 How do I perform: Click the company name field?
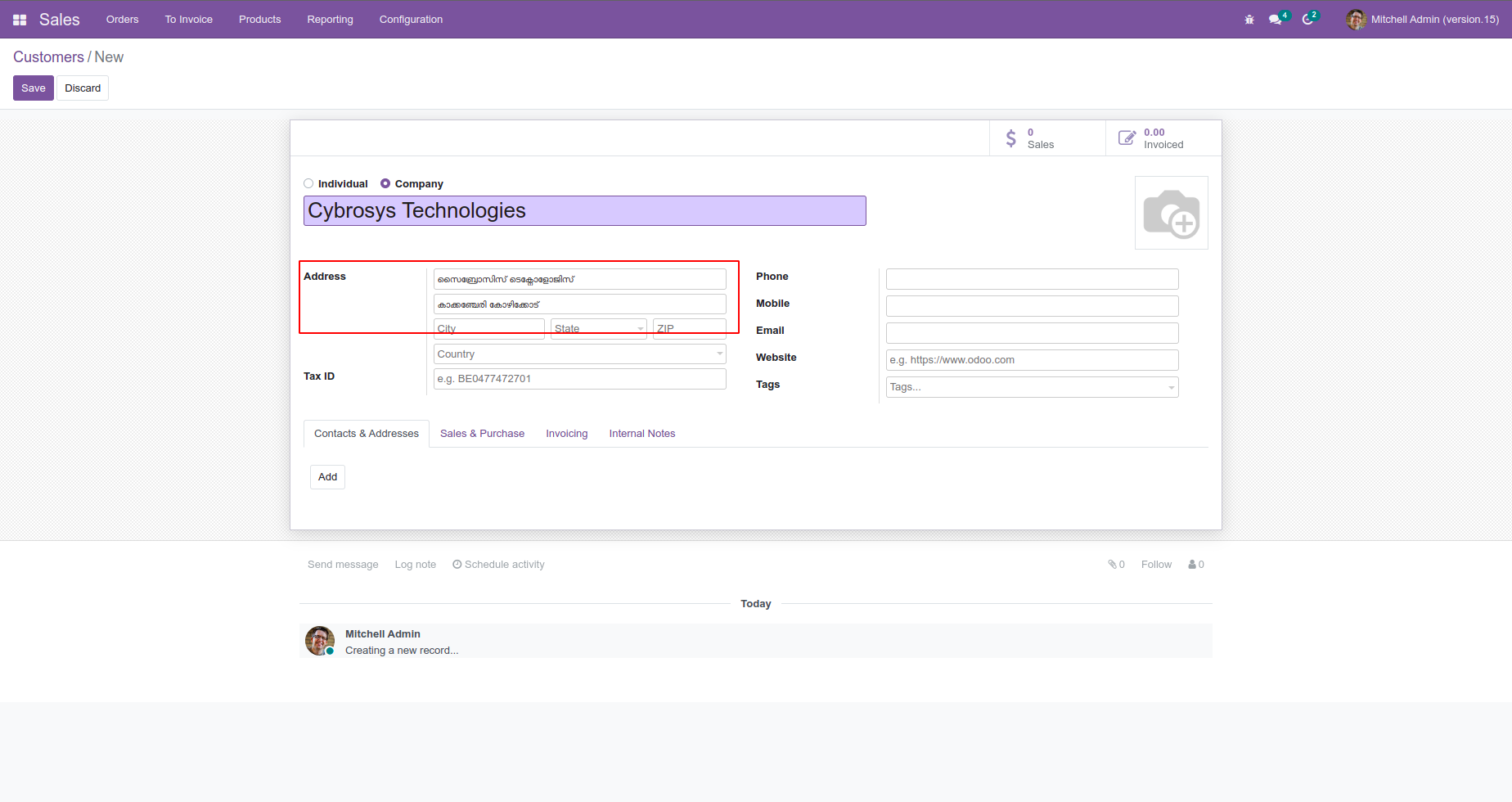tap(585, 211)
